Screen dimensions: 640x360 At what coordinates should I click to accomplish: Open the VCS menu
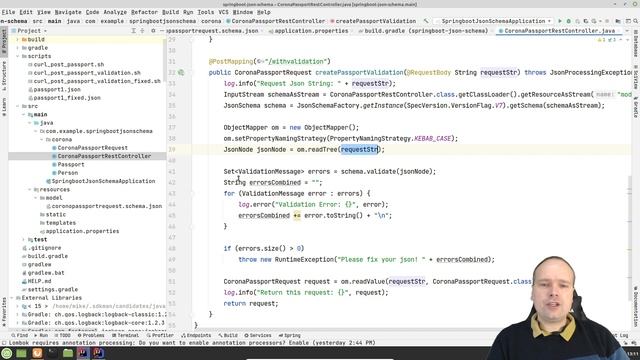pyautogui.click(x=223, y=12)
